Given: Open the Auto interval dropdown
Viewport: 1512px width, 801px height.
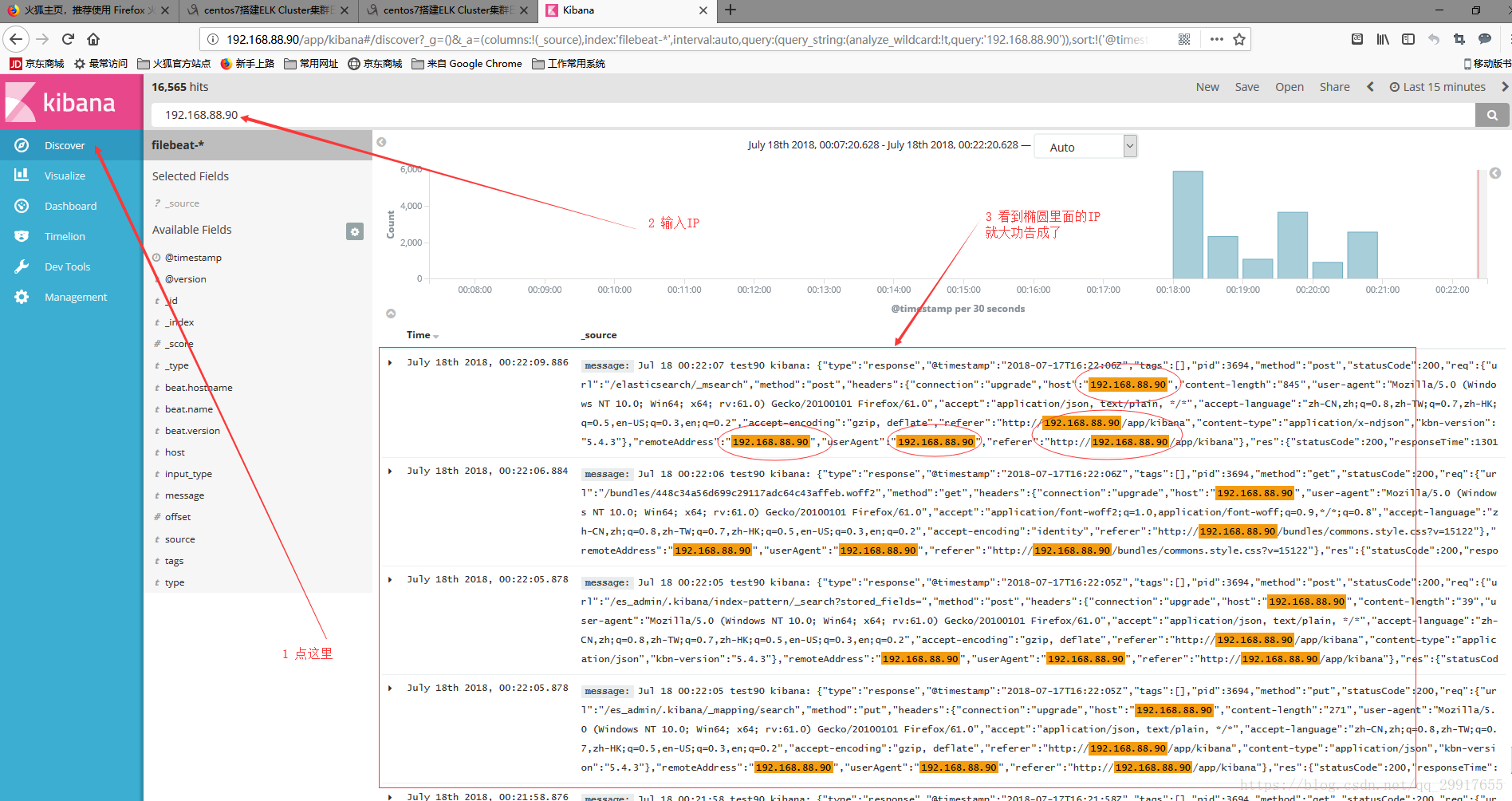Looking at the screenshot, I should click(1085, 146).
